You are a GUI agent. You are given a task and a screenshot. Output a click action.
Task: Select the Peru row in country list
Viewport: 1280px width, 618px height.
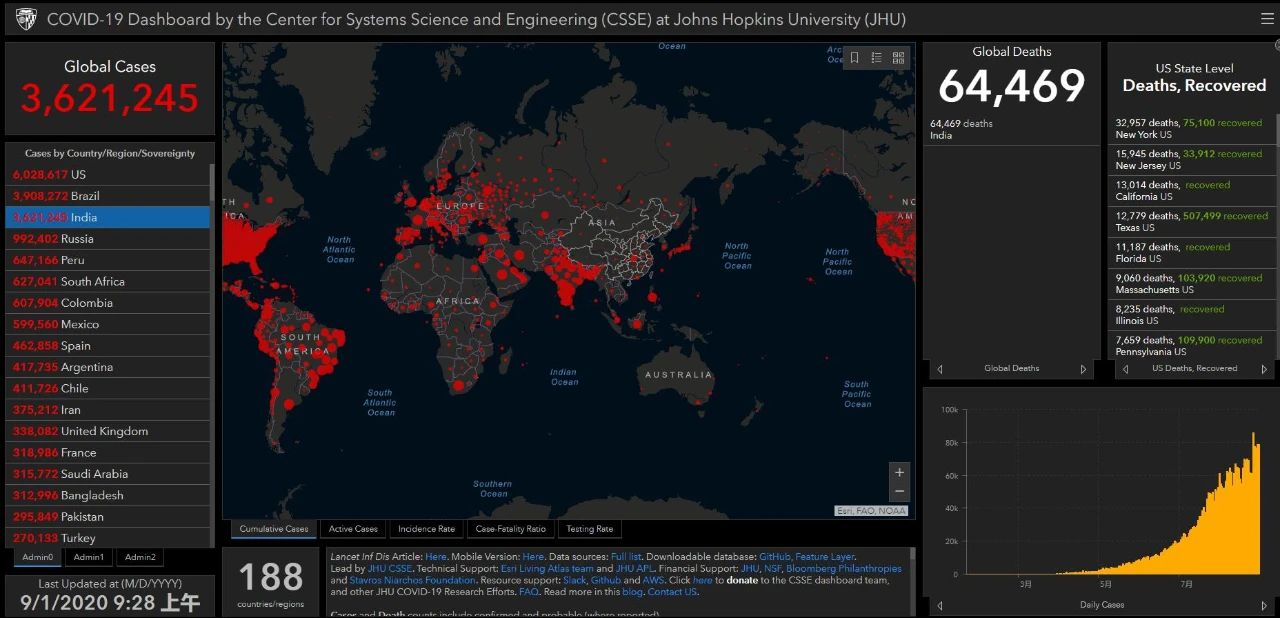point(108,260)
